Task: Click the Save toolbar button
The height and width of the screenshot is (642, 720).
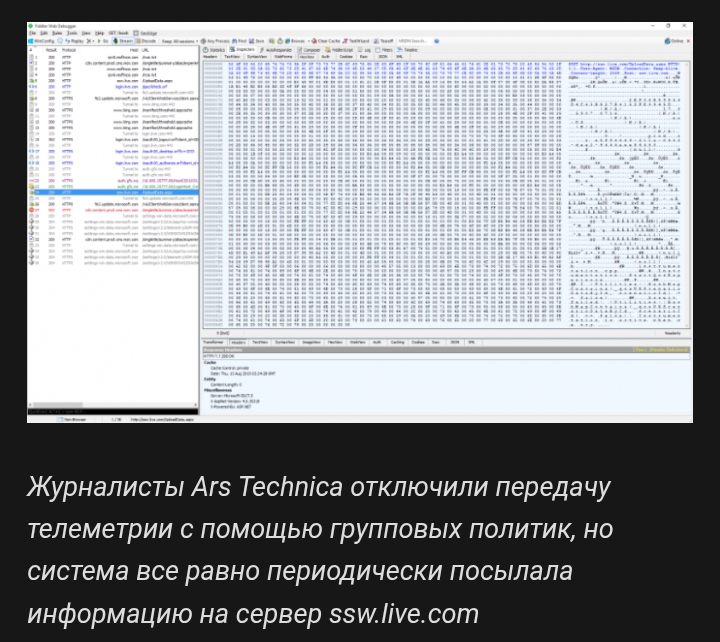Action: pos(257,41)
